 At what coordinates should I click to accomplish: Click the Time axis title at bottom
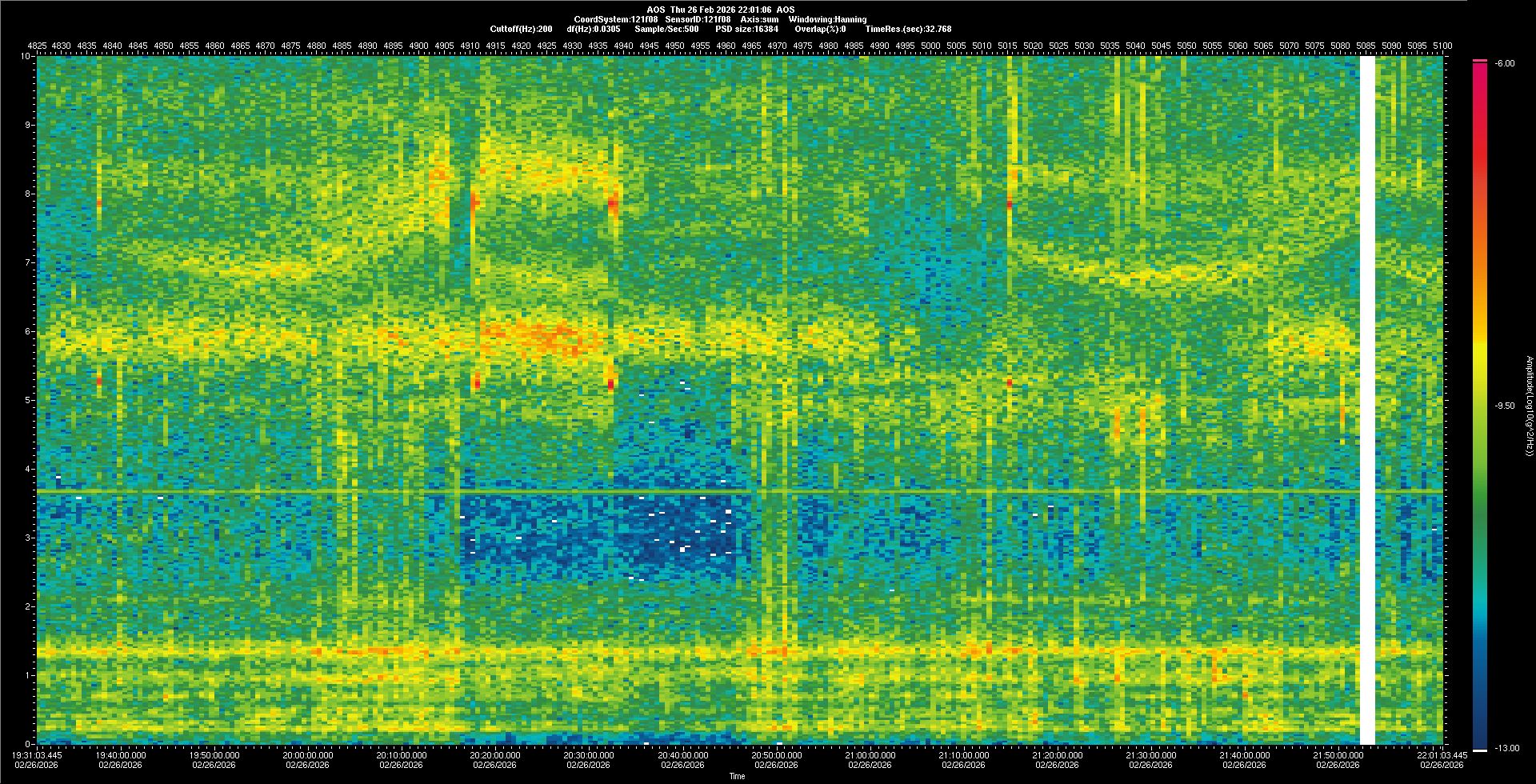[x=737, y=776]
